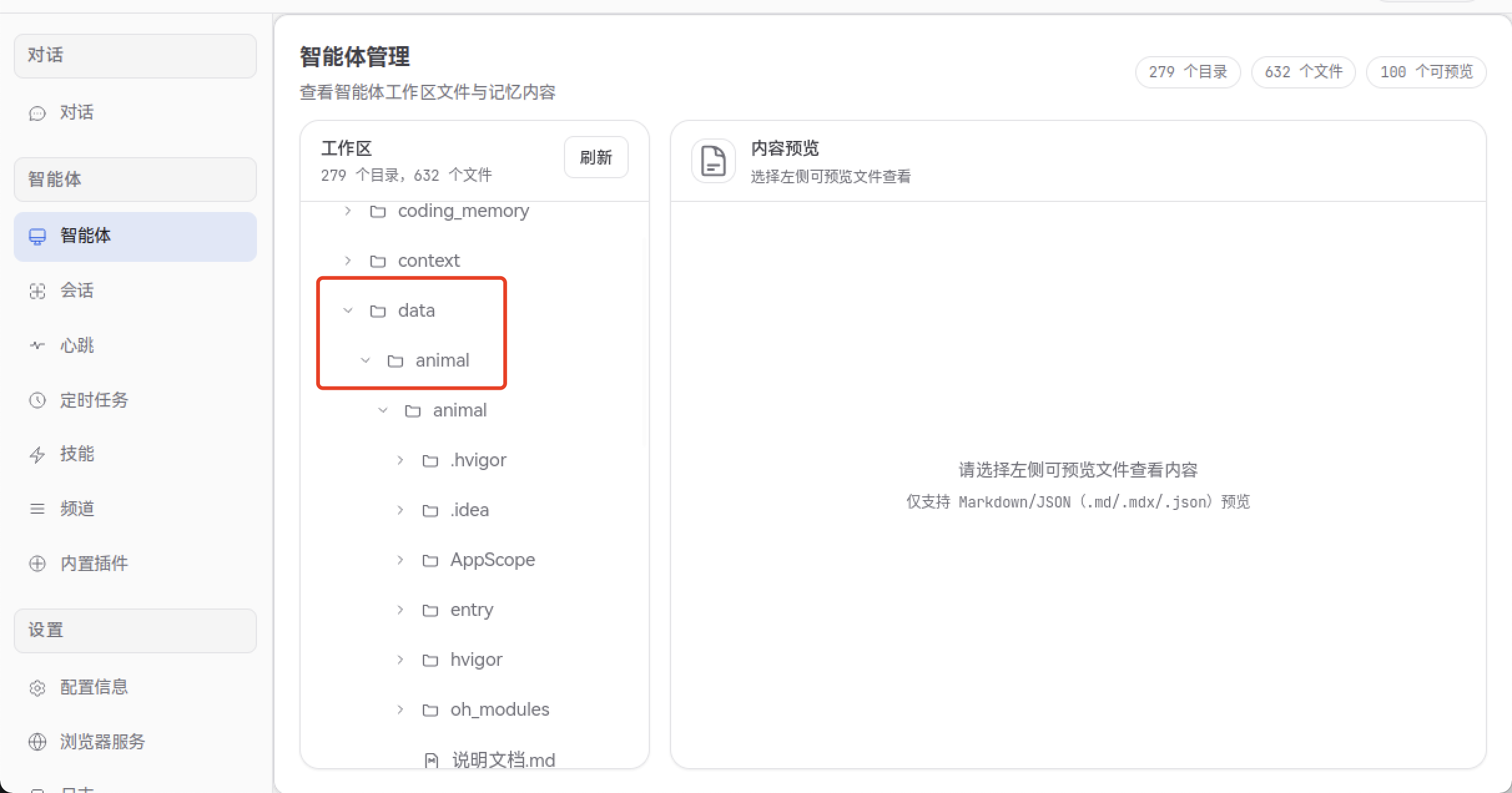Screen dimensions: 1512x793
Task: Click the gear icon for 配置信息
Action: click(37, 688)
